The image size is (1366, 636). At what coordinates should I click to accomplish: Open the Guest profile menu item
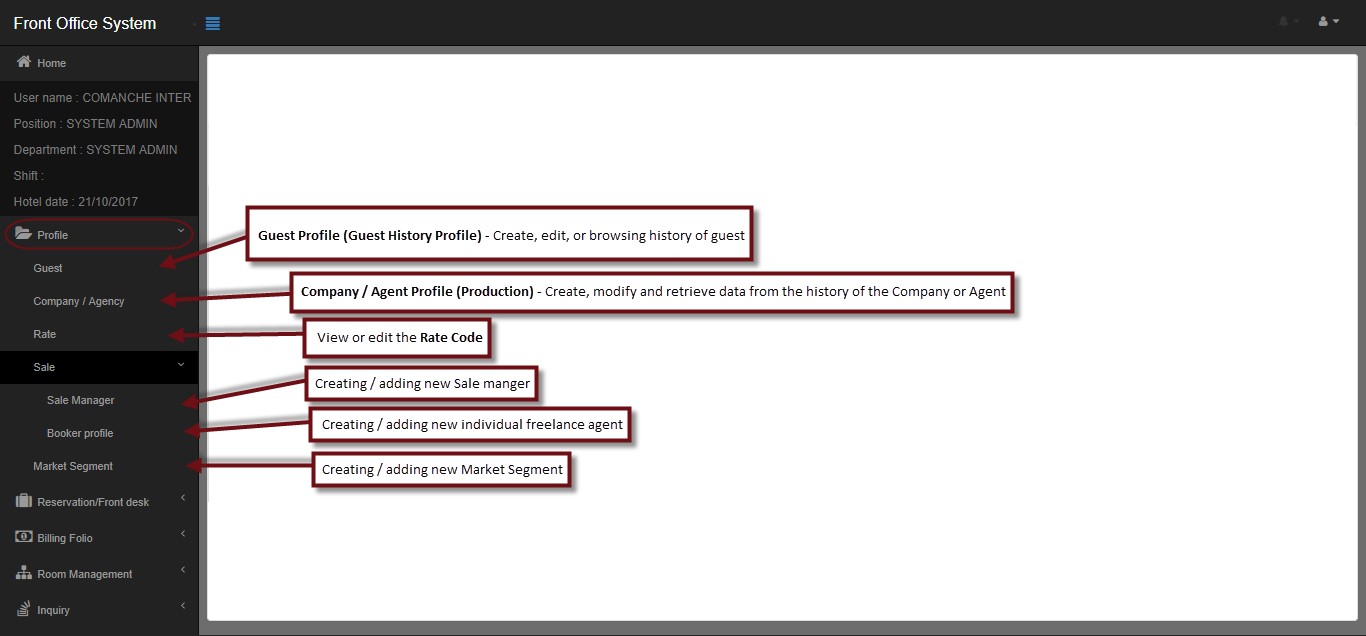48,268
